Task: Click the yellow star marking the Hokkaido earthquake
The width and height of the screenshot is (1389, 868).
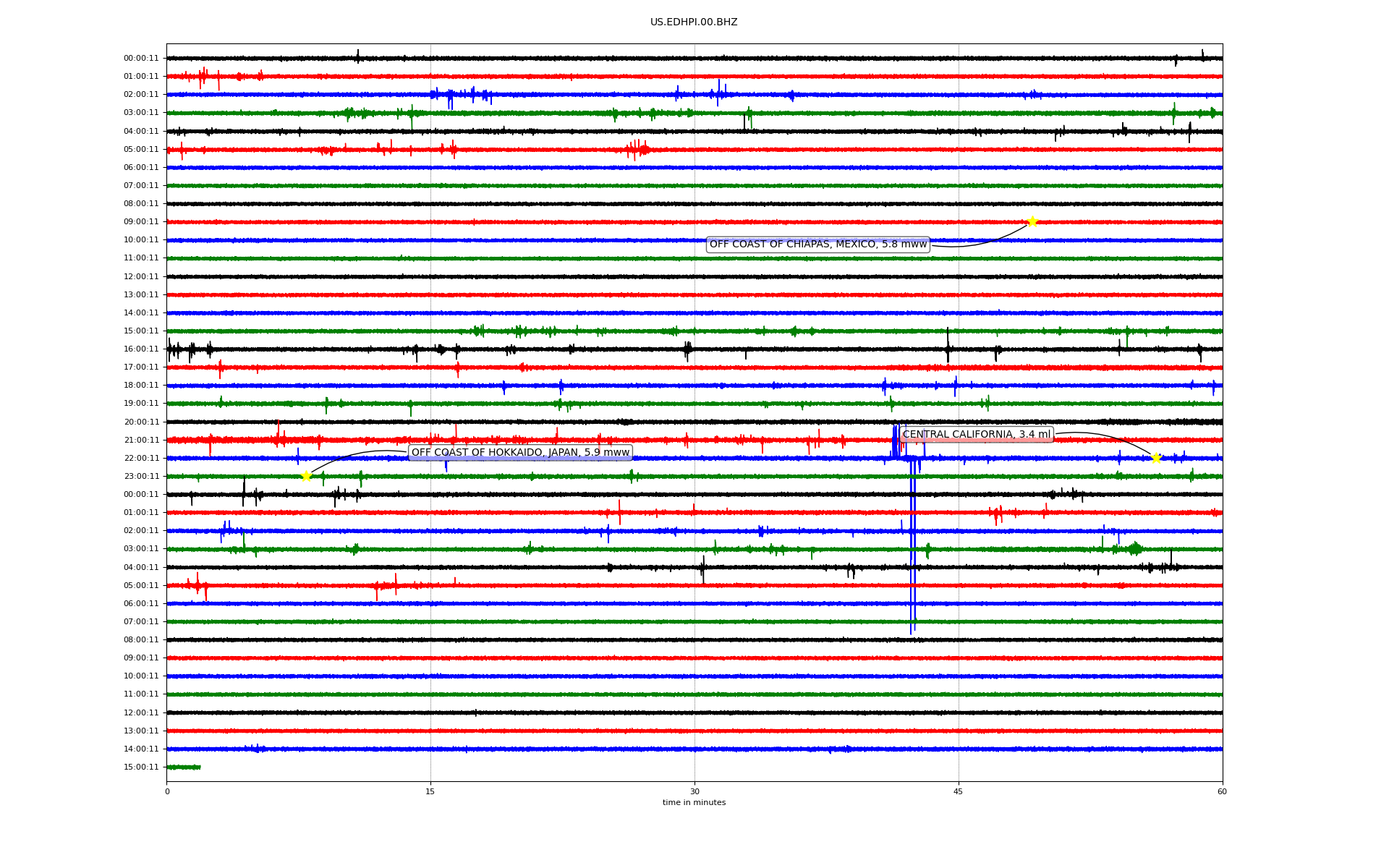Action: point(306,476)
